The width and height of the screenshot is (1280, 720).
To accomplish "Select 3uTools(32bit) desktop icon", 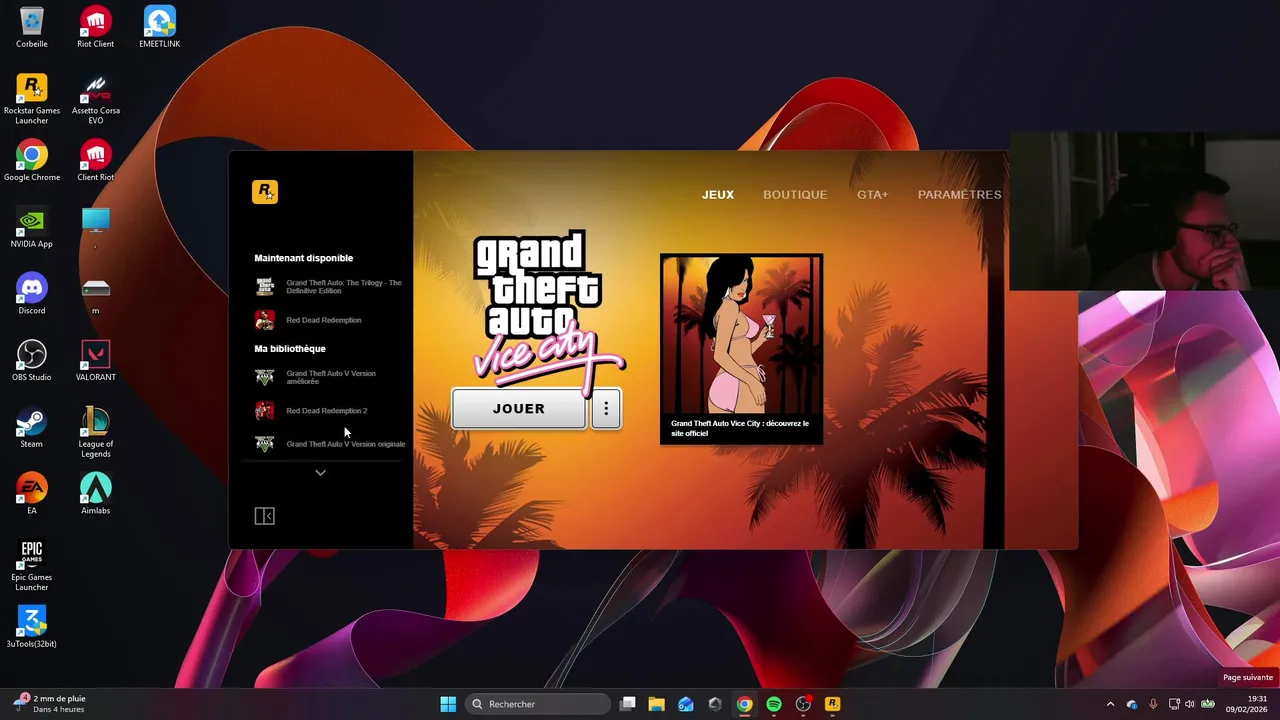I will coord(32,627).
